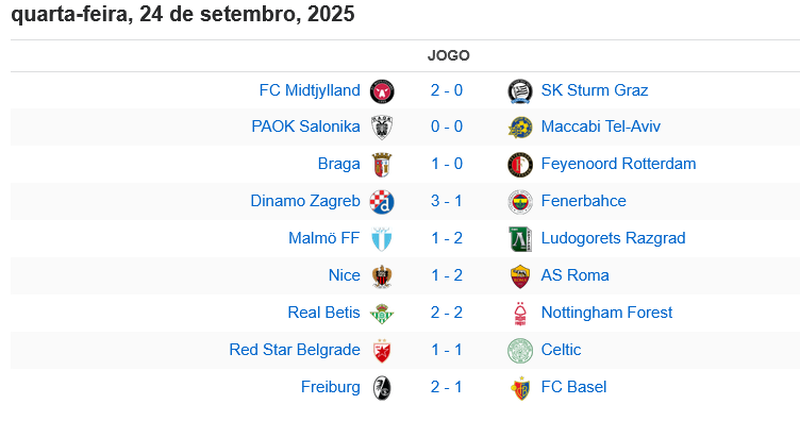Click the JOGO column header
This screenshot has height=421, width=800.
(448, 56)
